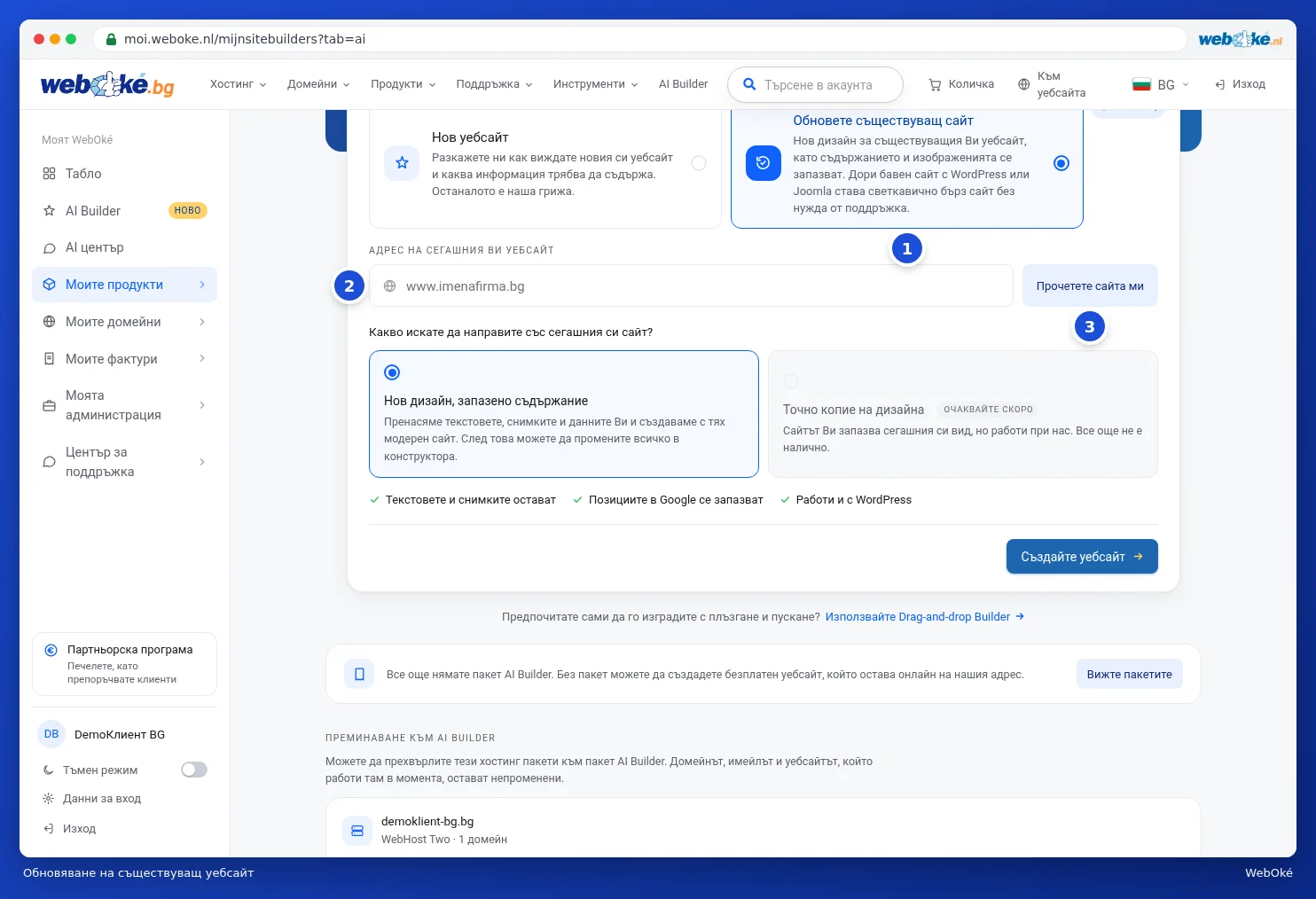
Task: Click the Партньорска програма euro icon
Action: point(51,650)
